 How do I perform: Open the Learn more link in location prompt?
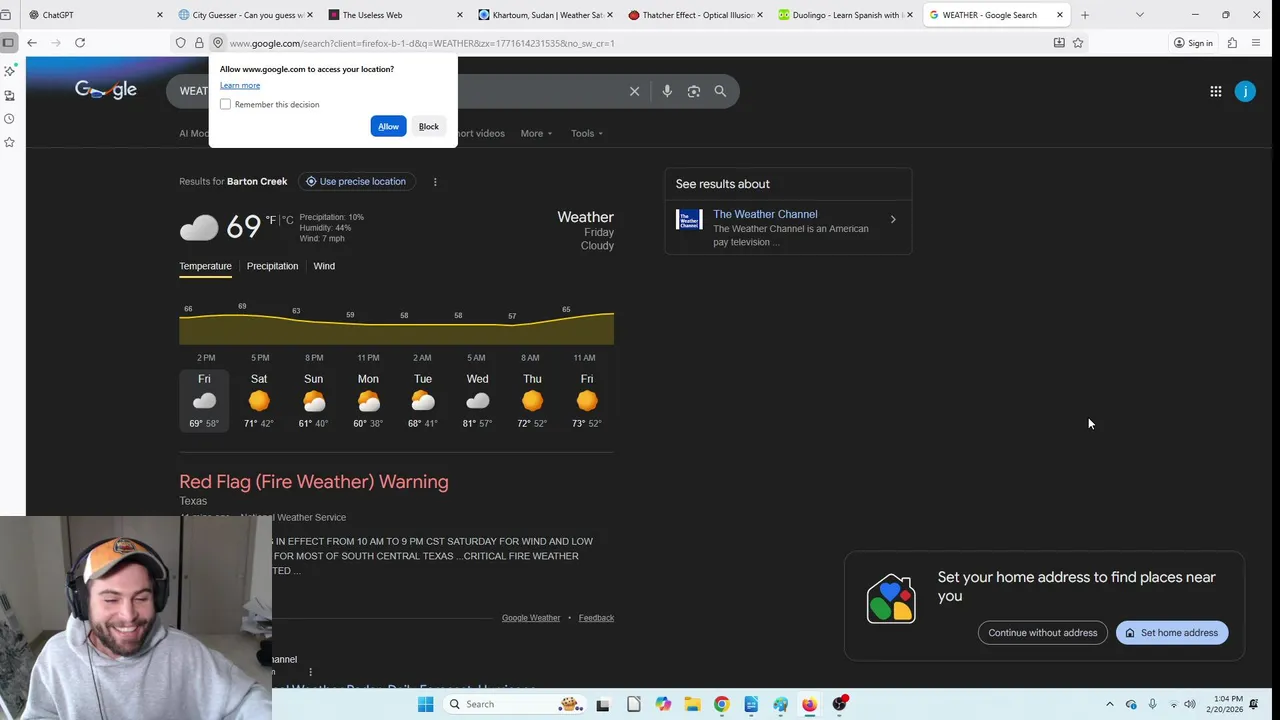[x=240, y=85]
